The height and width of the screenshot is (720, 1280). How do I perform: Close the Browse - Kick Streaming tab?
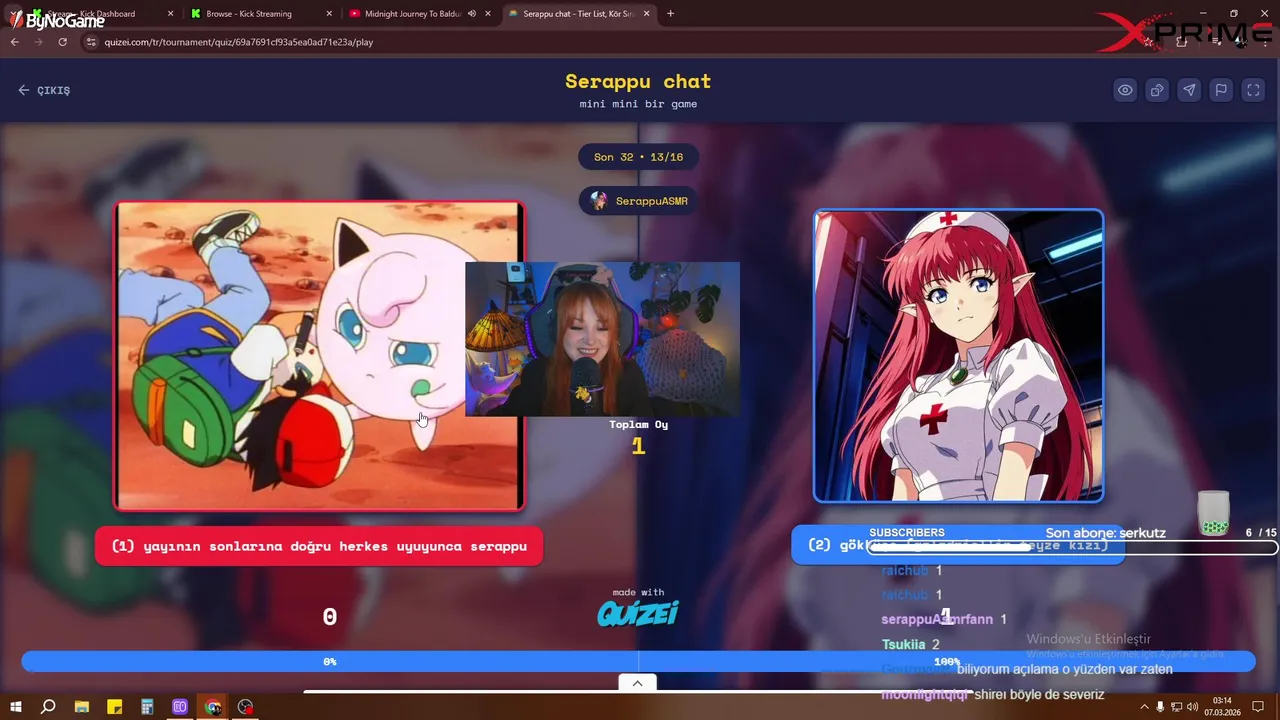coord(330,14)
